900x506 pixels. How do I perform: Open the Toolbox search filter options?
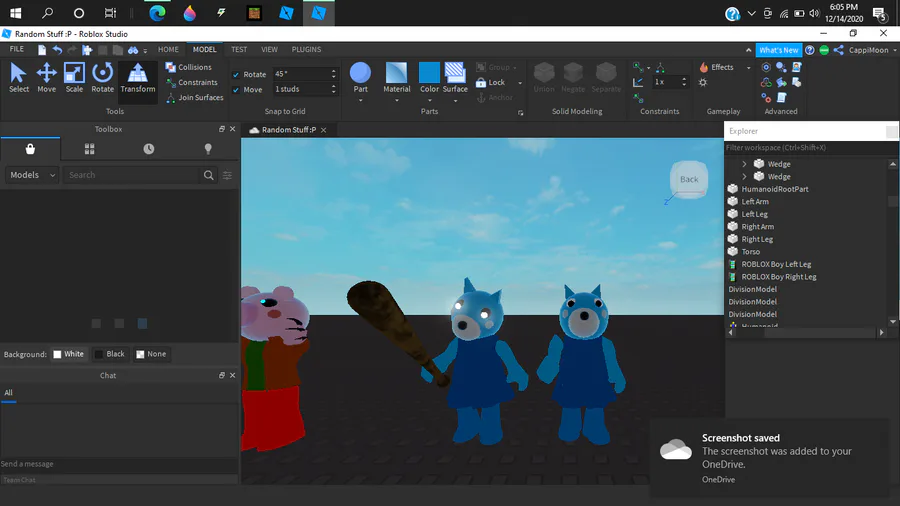click(227, 175)
